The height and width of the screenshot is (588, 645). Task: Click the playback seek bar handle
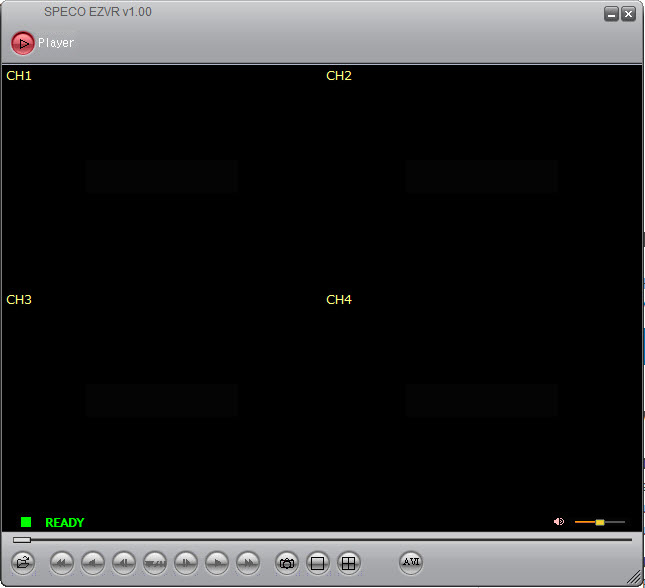click(22, 540)
